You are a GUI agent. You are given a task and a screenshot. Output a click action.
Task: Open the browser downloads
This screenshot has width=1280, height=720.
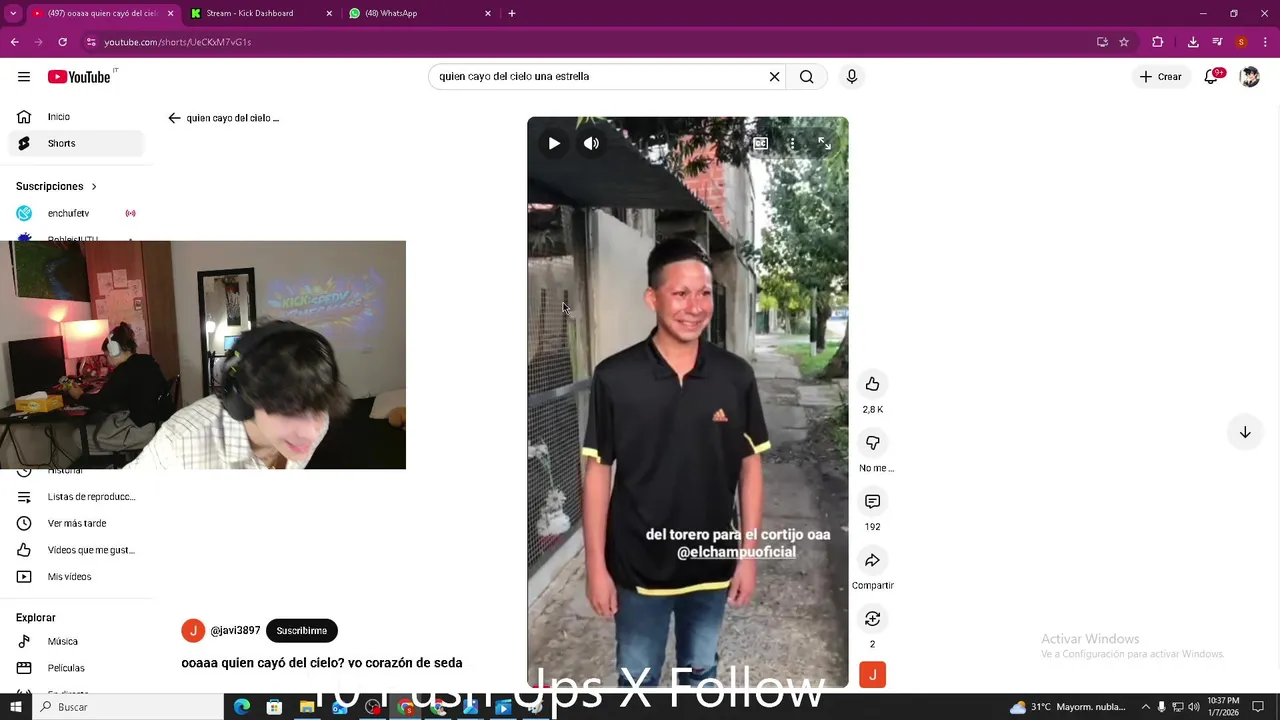pyautogui.click(x=1193, y=42)
